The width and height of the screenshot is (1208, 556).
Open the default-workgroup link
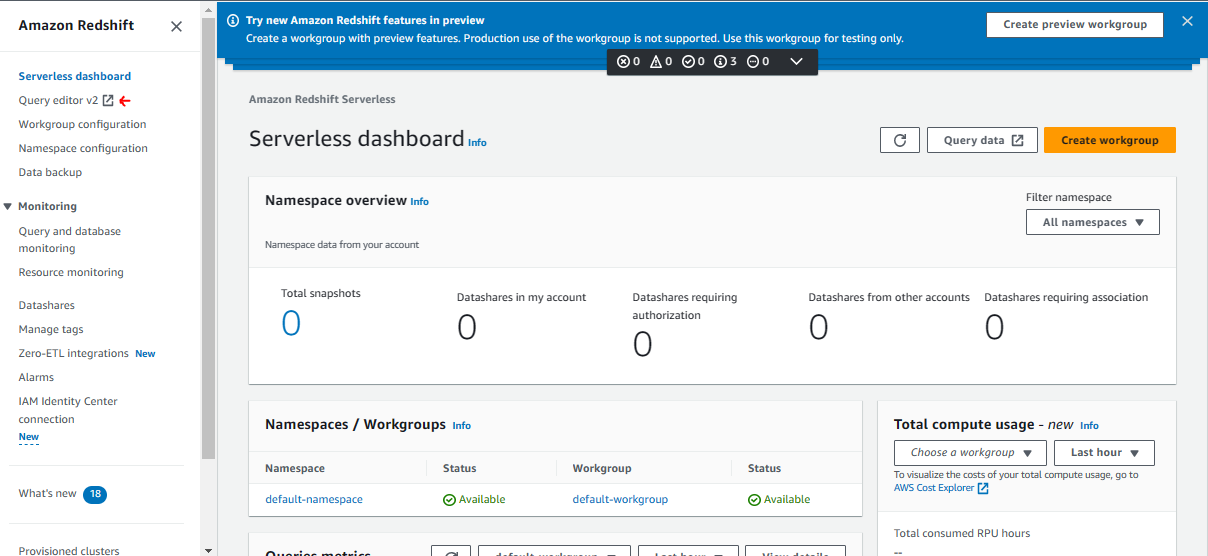tap(620, 499)
